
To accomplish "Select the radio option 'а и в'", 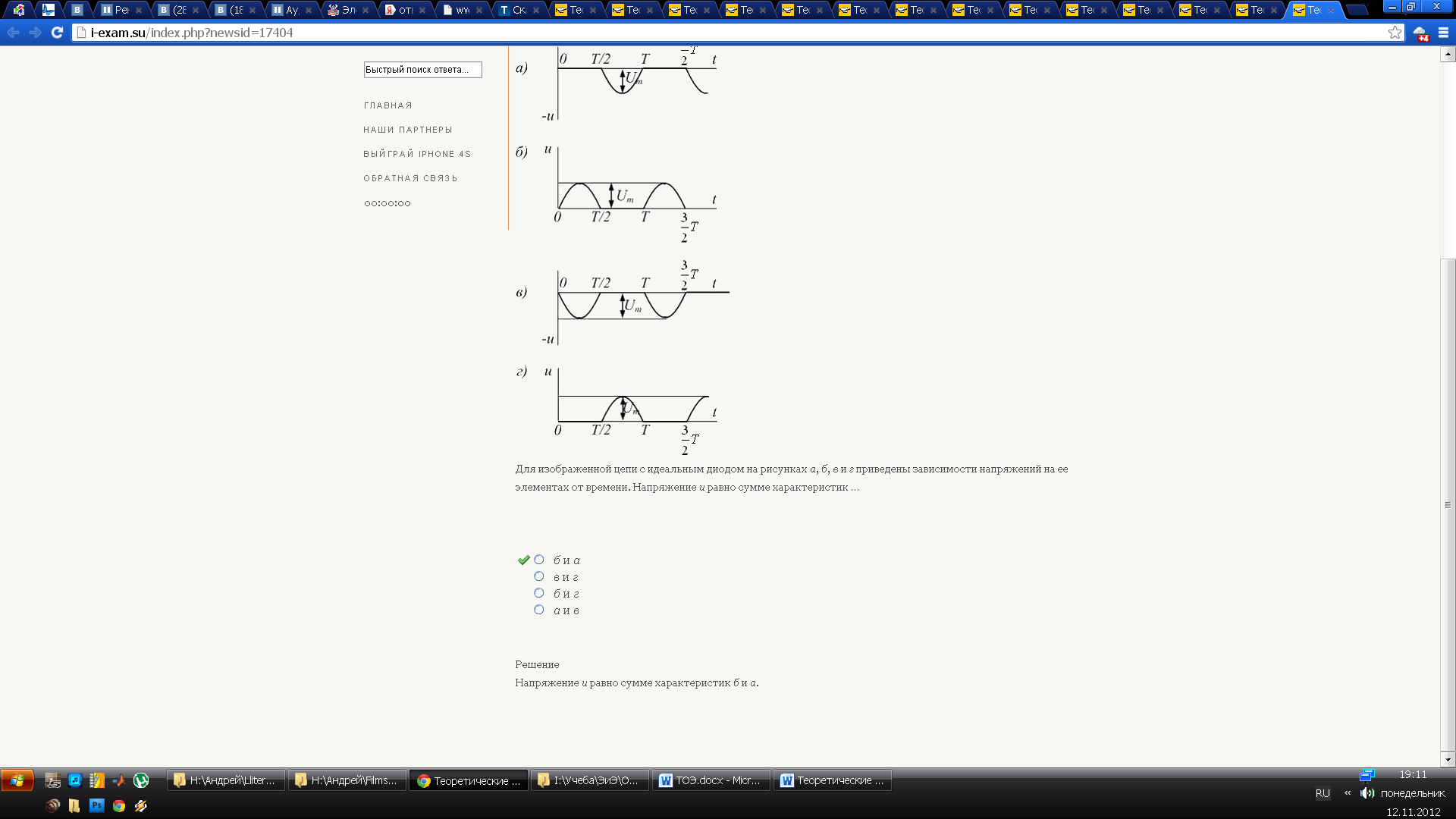I will [539, 610].
